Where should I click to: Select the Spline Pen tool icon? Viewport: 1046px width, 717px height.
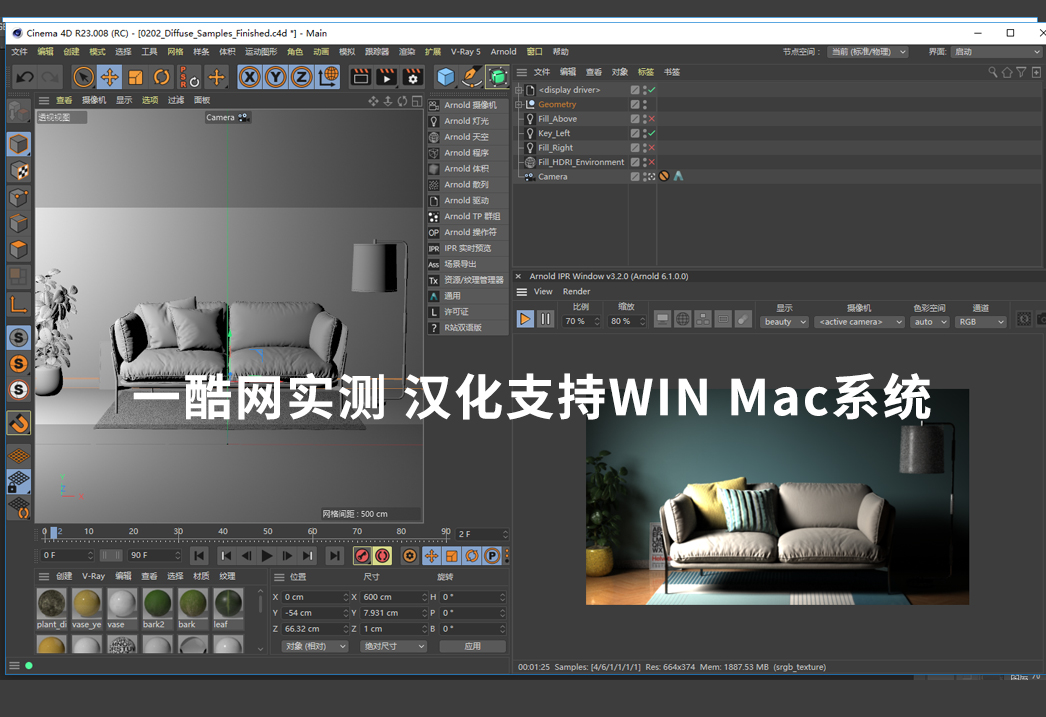(x=472, y=77)
